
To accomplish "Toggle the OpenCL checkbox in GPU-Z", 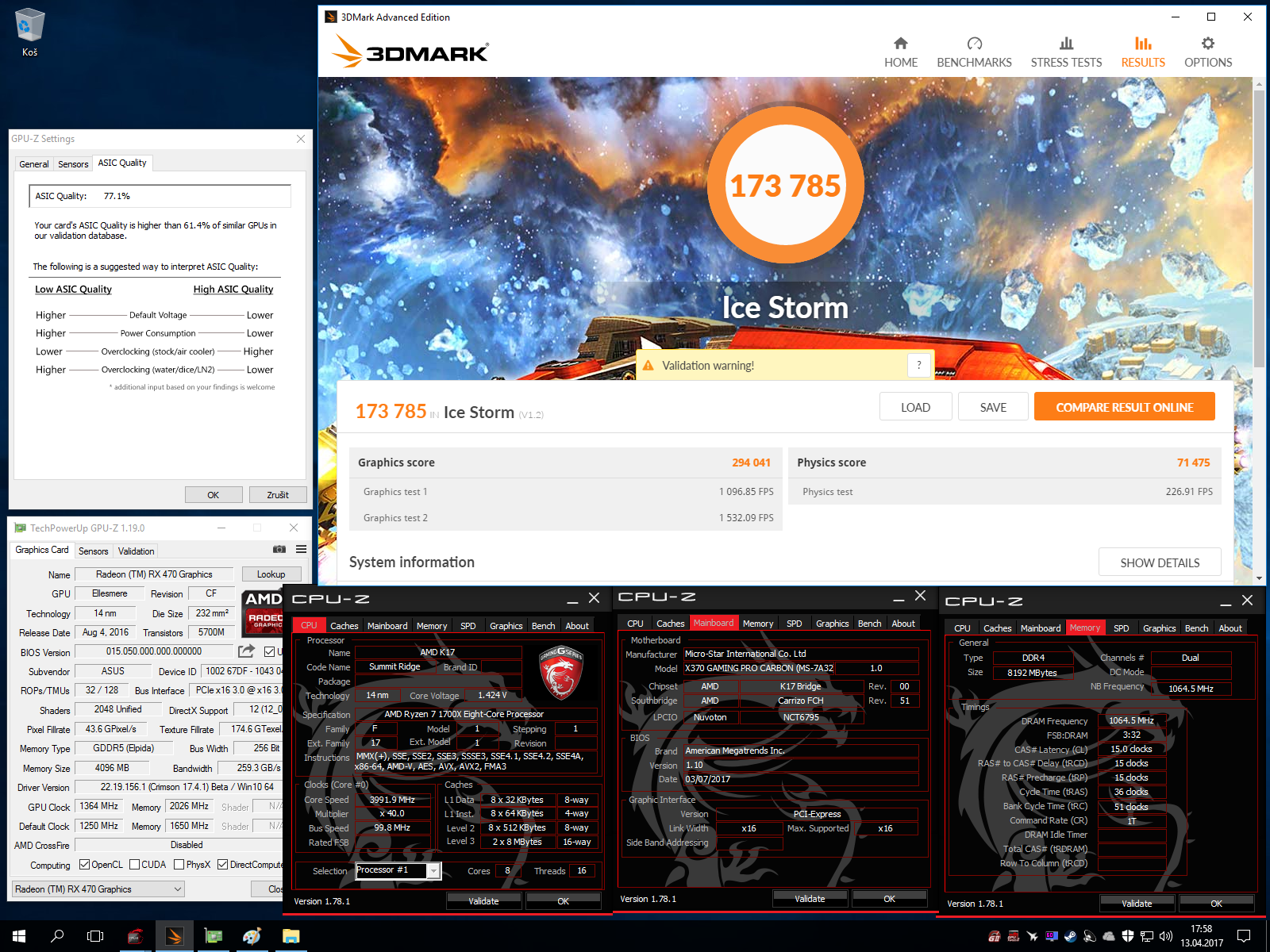I will click(x=84, y=865).
